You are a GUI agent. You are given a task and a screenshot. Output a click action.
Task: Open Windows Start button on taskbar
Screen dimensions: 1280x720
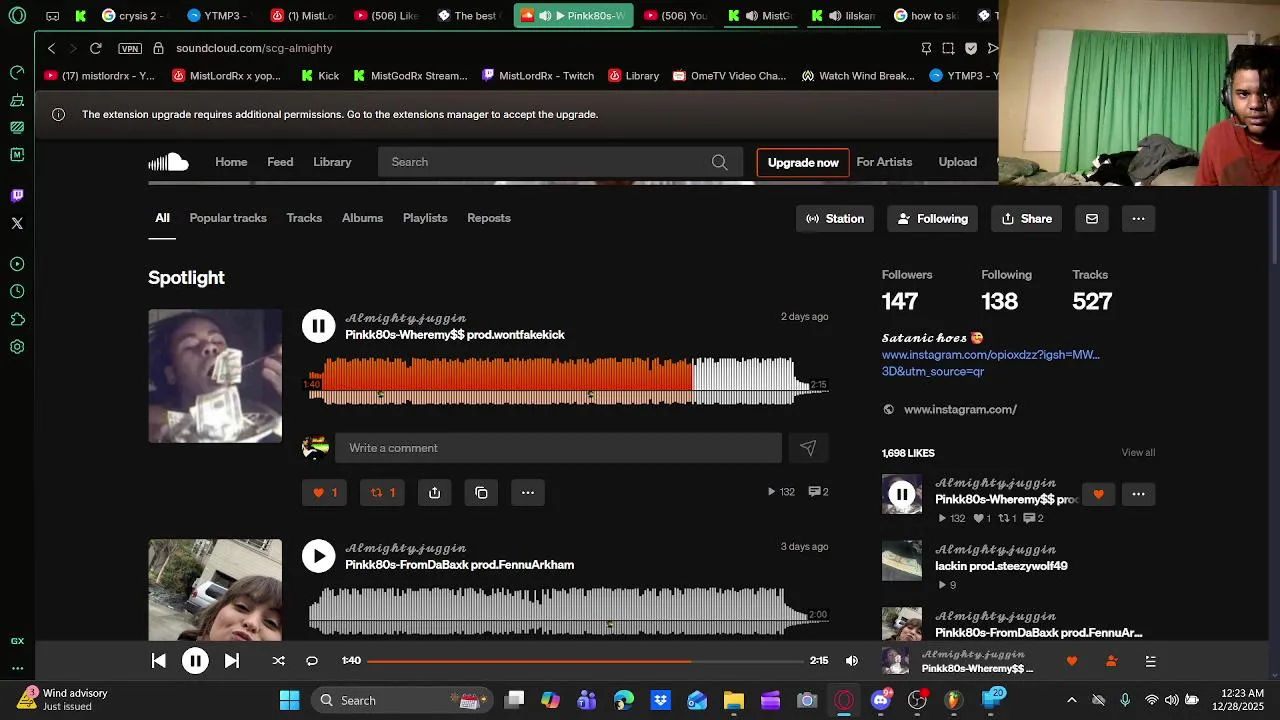click(x=289, y=700)
